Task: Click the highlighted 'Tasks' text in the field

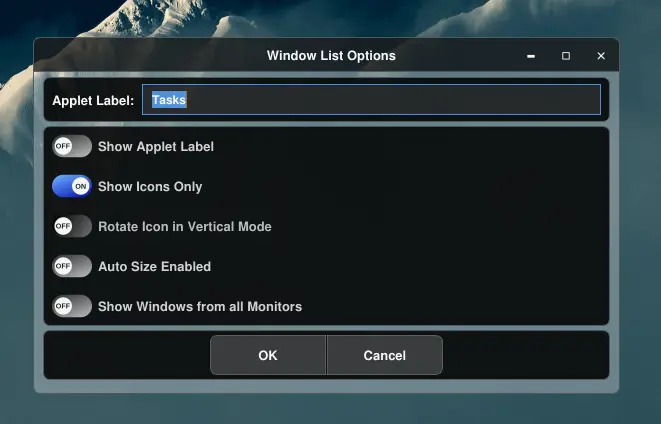Action: (169, 100)
